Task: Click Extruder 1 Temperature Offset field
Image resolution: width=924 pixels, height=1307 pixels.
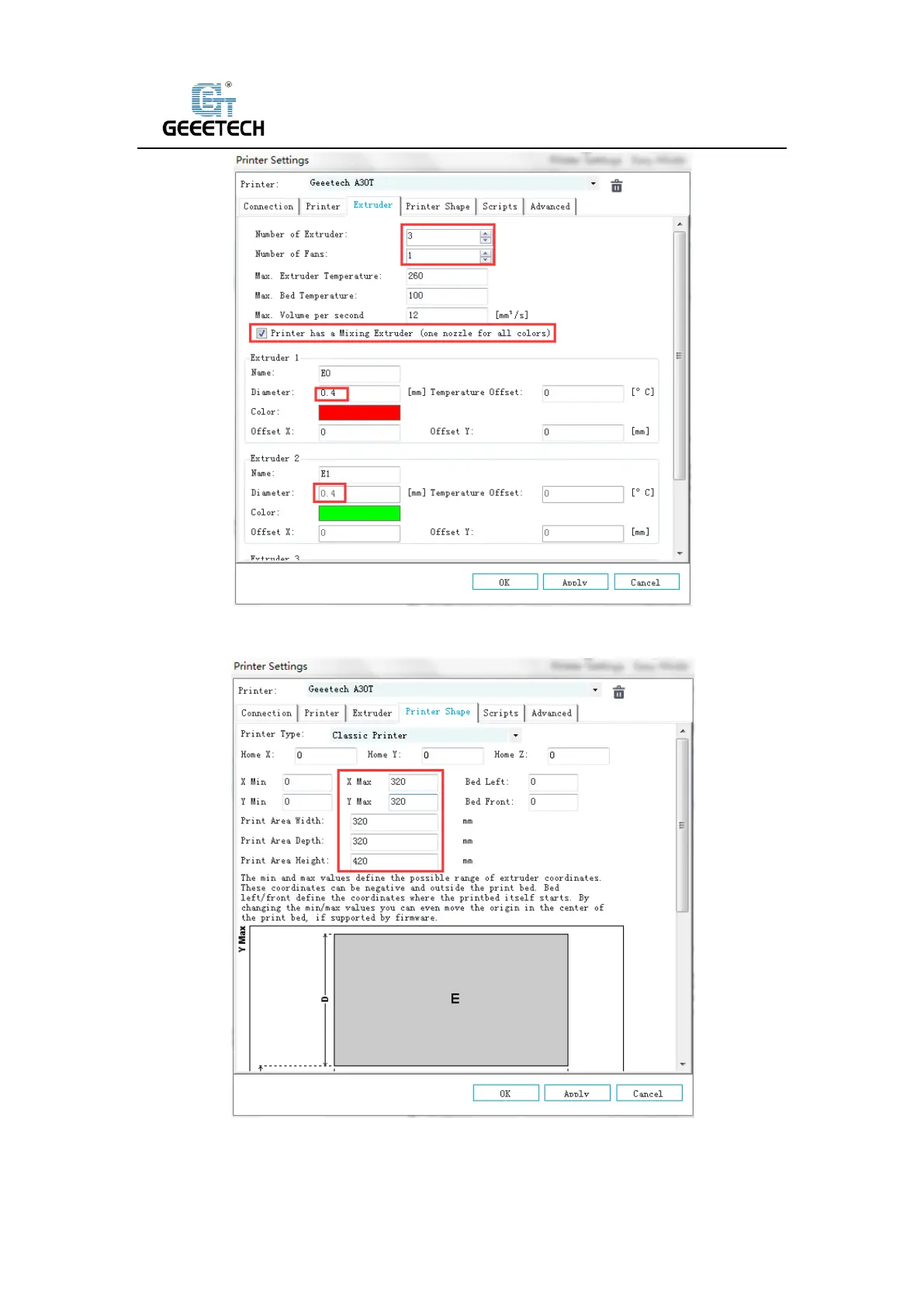Action: 583,393
